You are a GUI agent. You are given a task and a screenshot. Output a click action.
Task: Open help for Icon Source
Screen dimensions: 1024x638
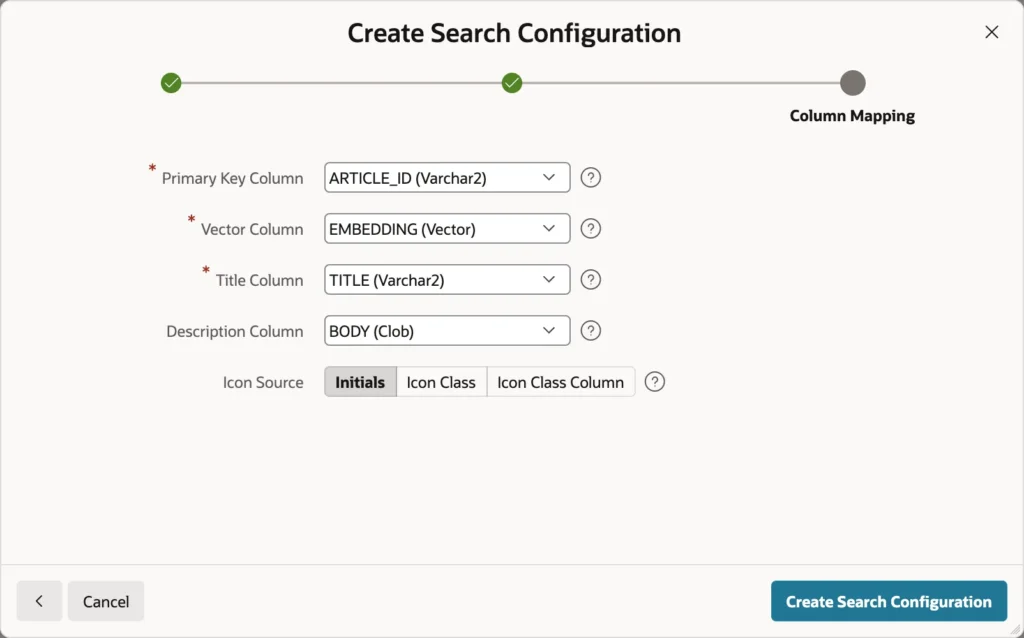[x=654, y=381]
